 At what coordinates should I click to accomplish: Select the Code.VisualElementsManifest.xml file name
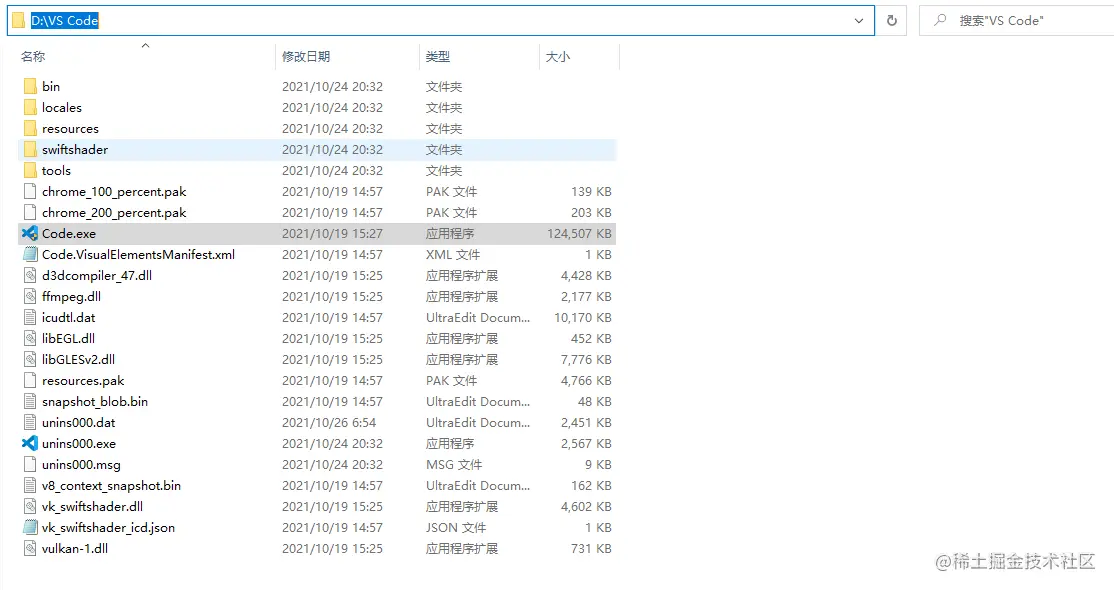[x=139, y=254]
